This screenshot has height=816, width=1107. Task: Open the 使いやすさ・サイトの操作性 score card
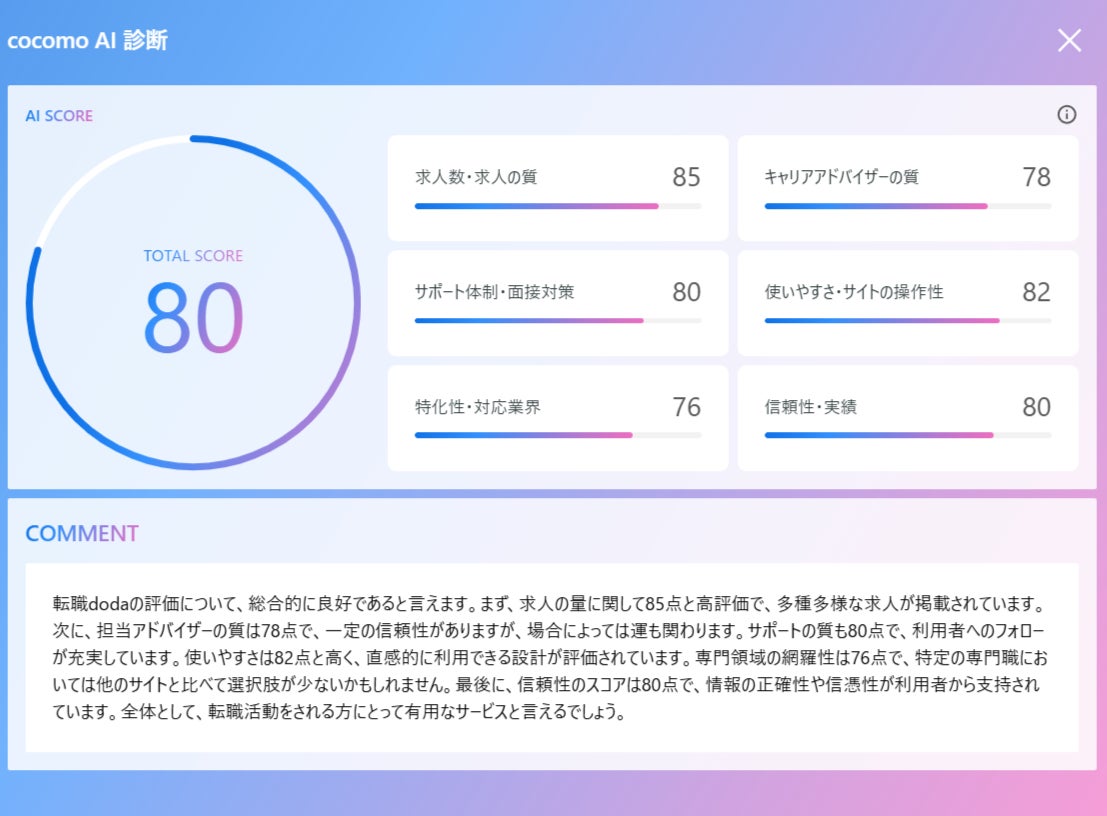(x=907, y=303)
